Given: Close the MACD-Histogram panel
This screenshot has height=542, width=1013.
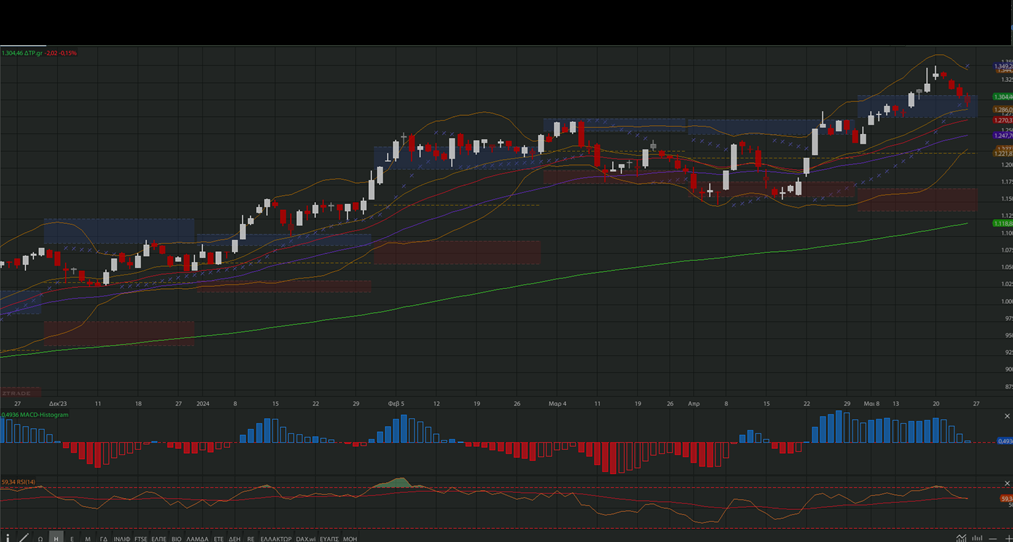Looking at the screenshot, I should (1007, 417).
